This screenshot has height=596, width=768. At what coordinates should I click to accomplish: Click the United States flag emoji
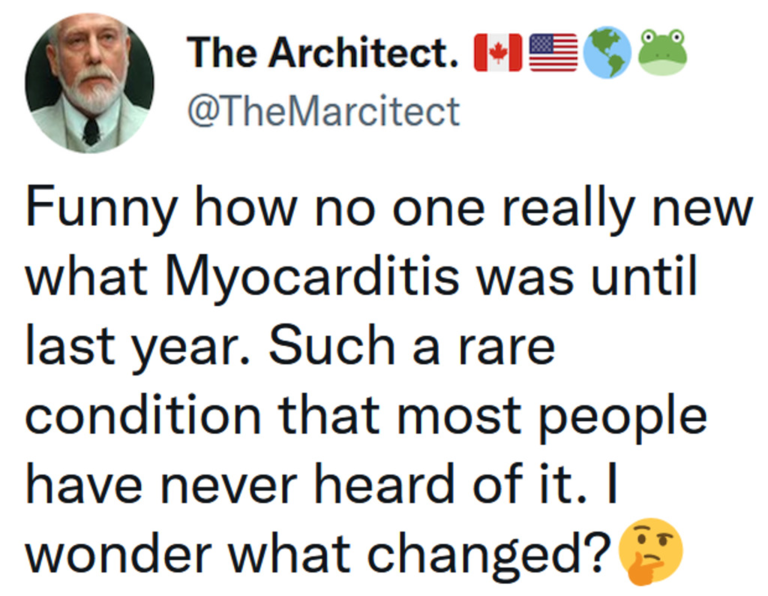(553, 52)
